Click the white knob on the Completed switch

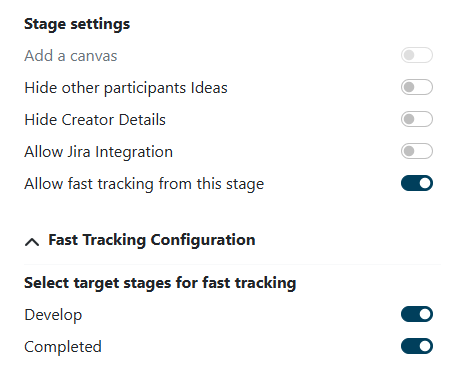[x=425, y=346]
